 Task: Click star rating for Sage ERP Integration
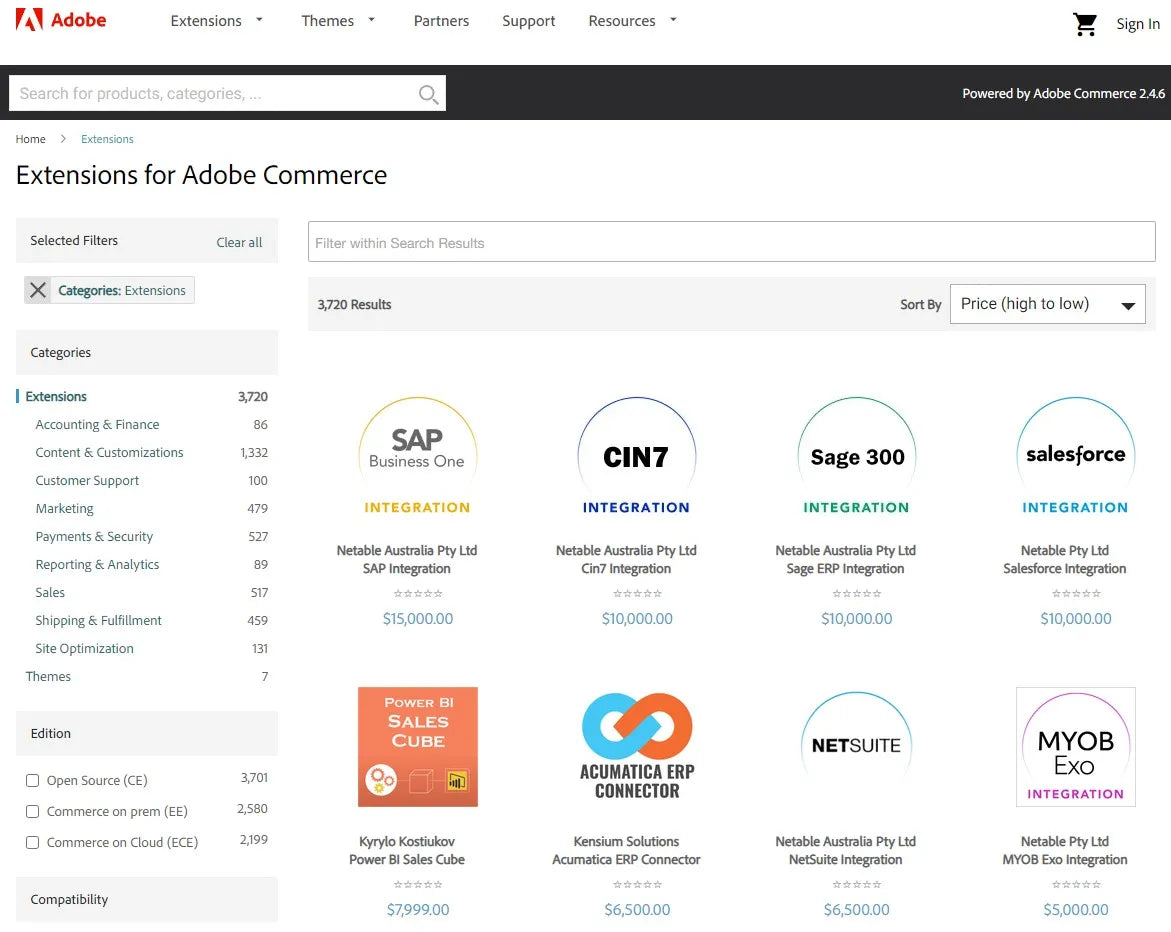tap(857, 594)
